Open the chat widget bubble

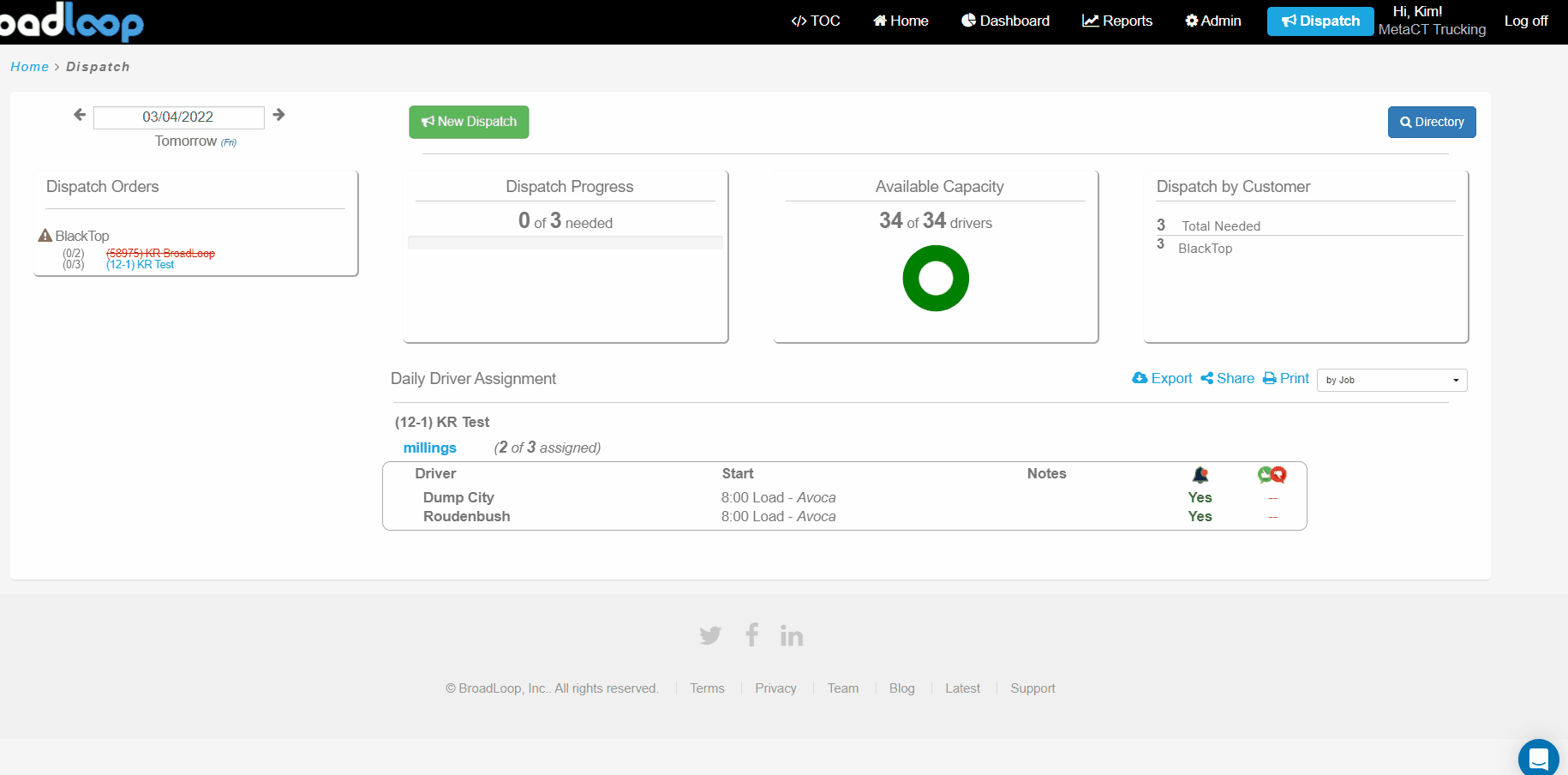(x=1539, y=758)
